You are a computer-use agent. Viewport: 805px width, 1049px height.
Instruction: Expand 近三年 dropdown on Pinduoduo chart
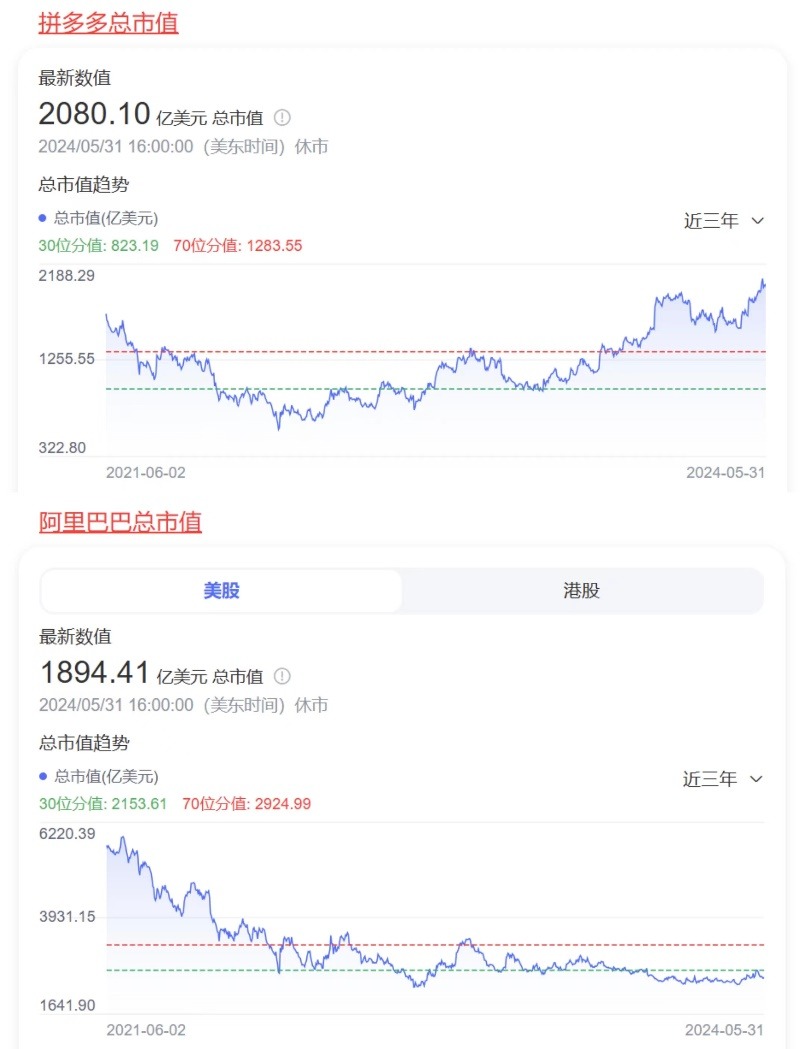click(x=724, y=221)
